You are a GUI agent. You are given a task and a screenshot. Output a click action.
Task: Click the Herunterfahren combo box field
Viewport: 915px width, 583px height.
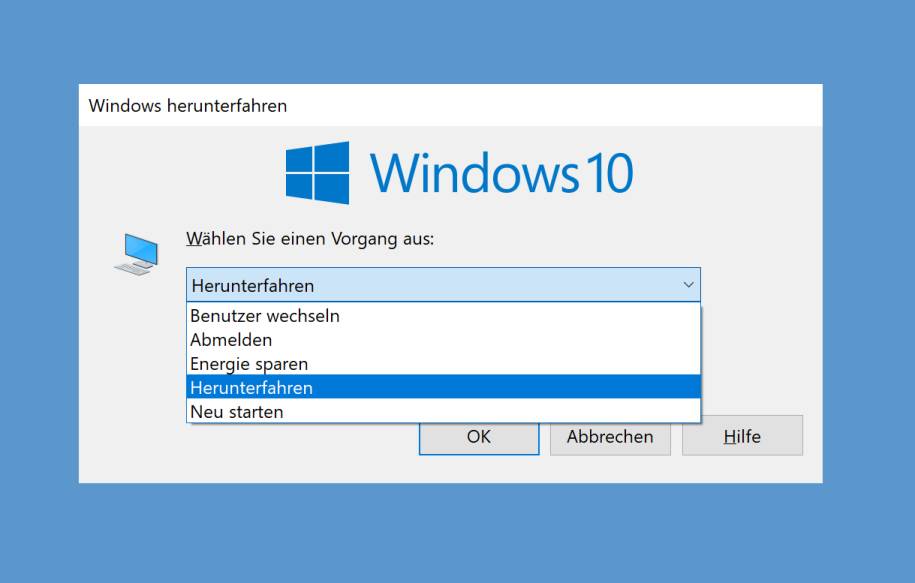pyautogui.click(x=443, y=285)
